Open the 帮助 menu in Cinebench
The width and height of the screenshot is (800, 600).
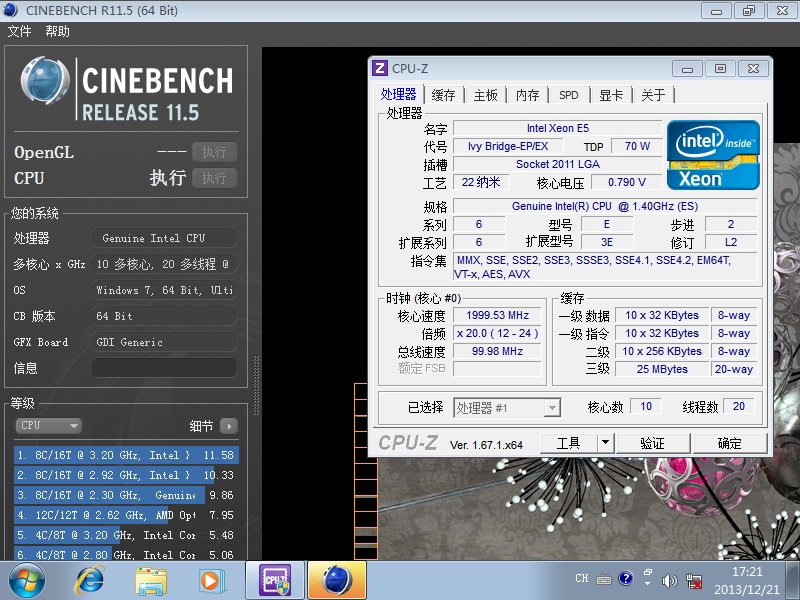(x=57, y=31)
